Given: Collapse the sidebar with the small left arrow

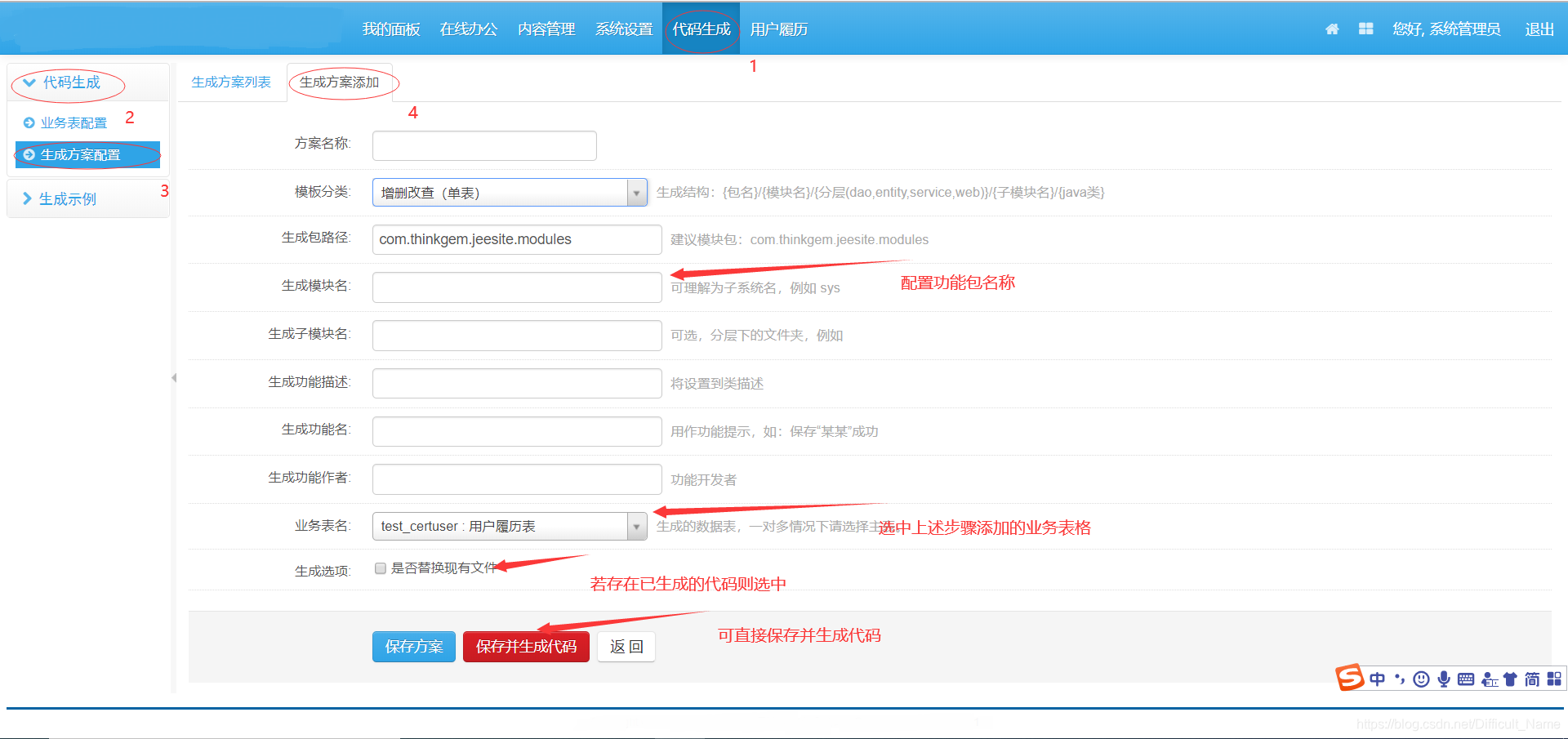Looking at the screenshot, I should pyautogui.click(x=174, y=378).
